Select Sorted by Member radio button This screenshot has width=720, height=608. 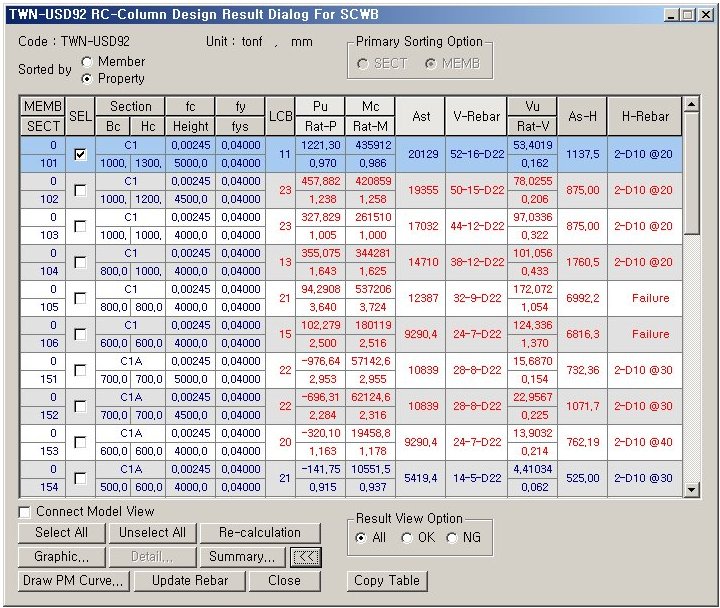click(88, 62)
